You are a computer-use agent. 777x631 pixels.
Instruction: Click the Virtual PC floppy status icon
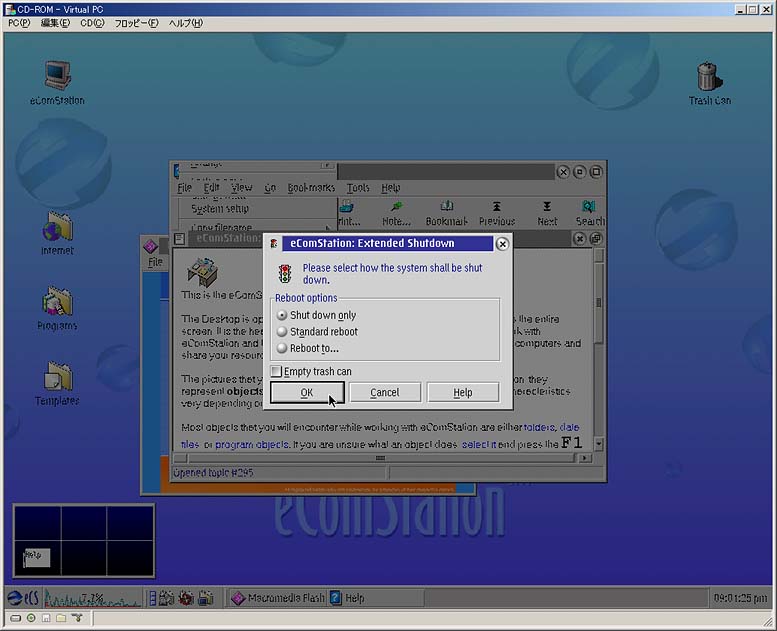pyautogui.click(x=46, y=618)
